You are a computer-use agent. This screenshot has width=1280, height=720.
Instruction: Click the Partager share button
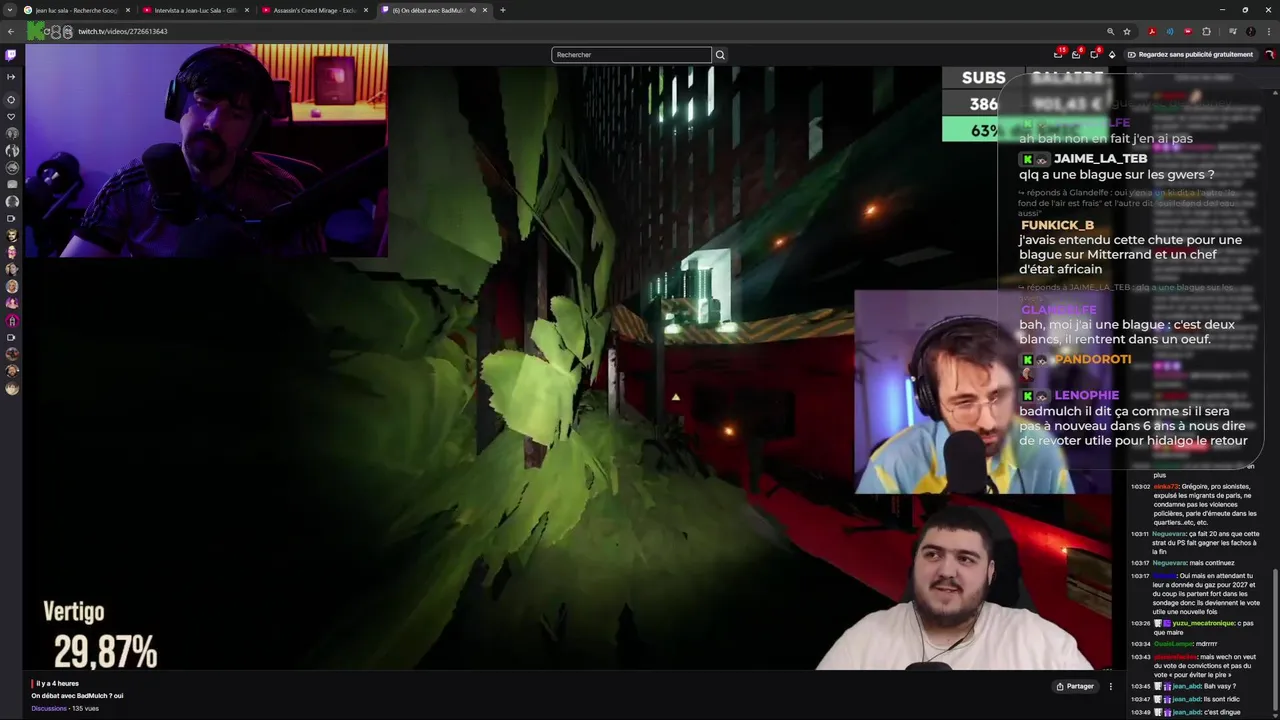tap(1075, 686)
